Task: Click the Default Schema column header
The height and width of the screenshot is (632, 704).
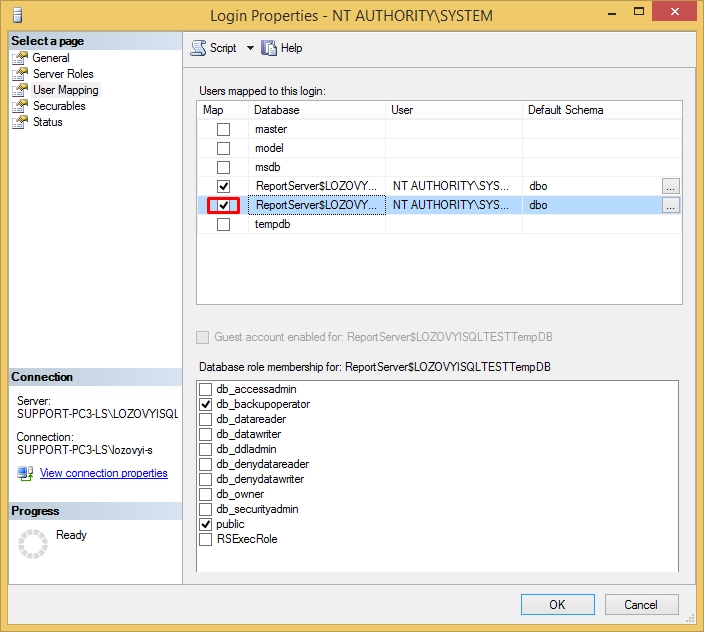Action: (x=602, y=110)
